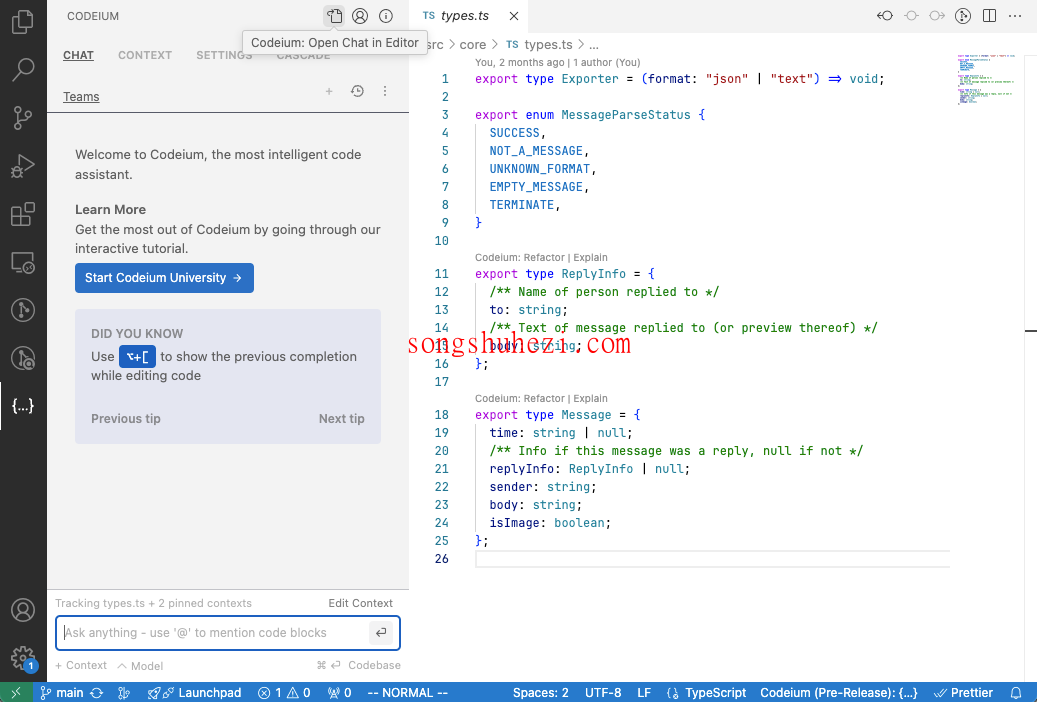Viewport: 1037px width, 702px height.
Task: Open editor More Actions ellipsis
Action: [1015, 16]
